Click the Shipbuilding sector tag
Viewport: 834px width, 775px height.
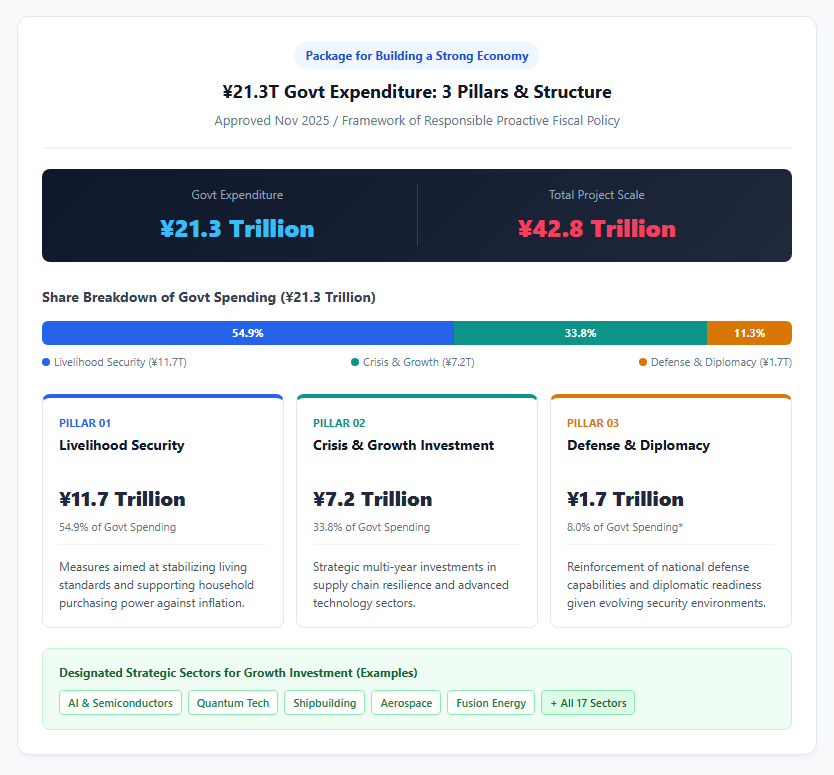[324, 703]
